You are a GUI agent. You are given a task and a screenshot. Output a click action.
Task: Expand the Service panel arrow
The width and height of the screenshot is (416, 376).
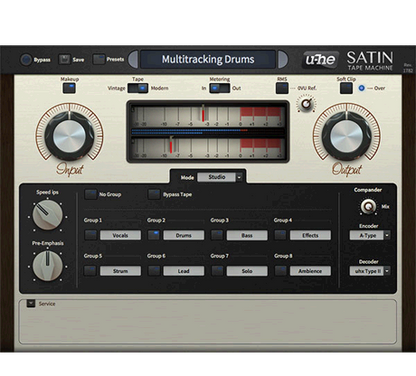coord(31,303)
